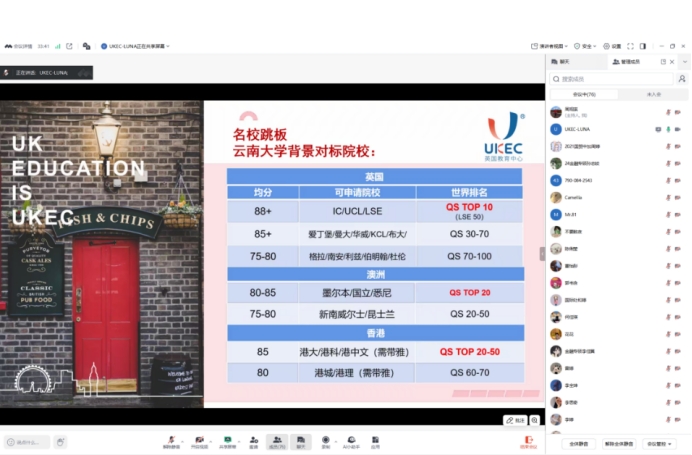Unmute the microphone in bottom toolbar
692x455 pixels.
171,440
